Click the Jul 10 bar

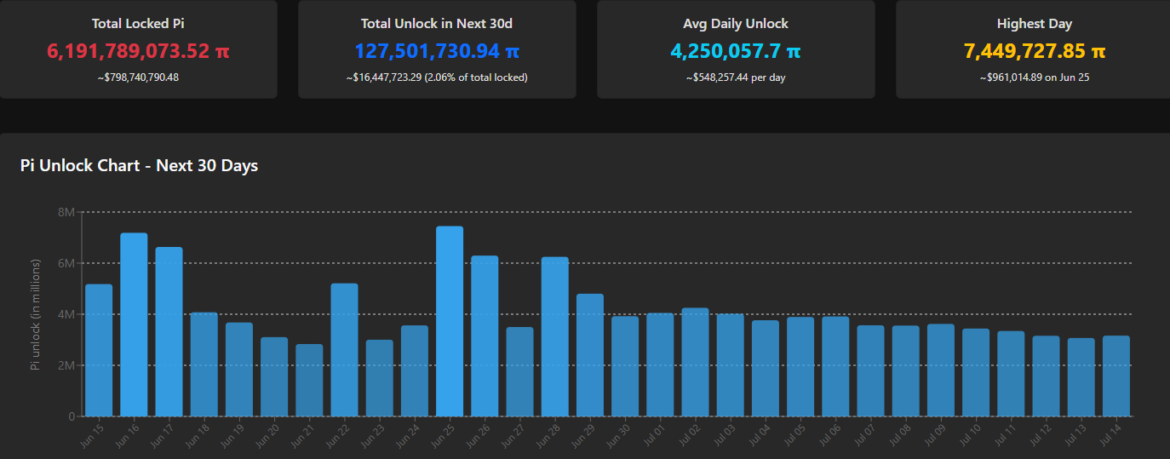click(976, 372)
